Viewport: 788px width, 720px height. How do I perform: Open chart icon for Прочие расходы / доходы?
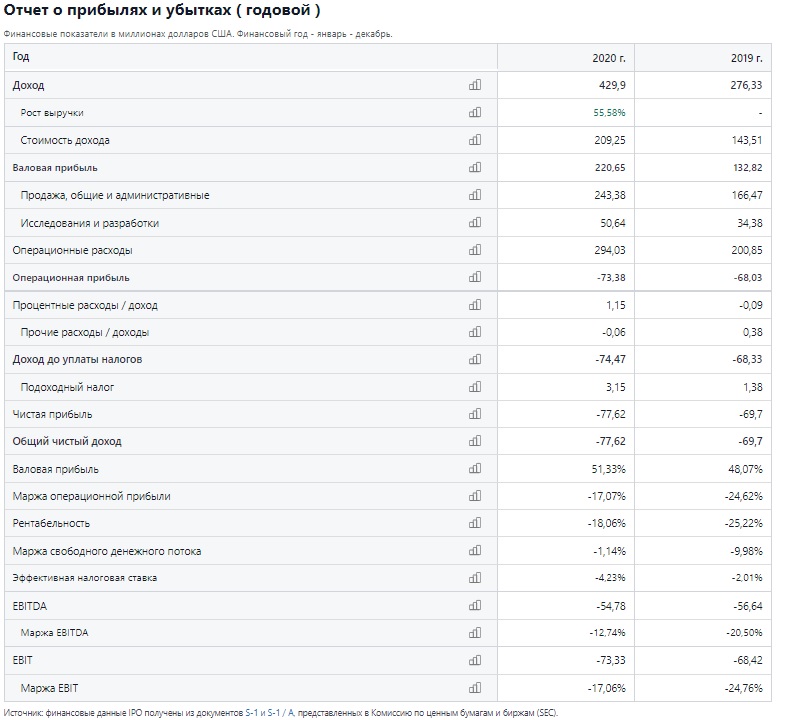click(x=474, y=332)
